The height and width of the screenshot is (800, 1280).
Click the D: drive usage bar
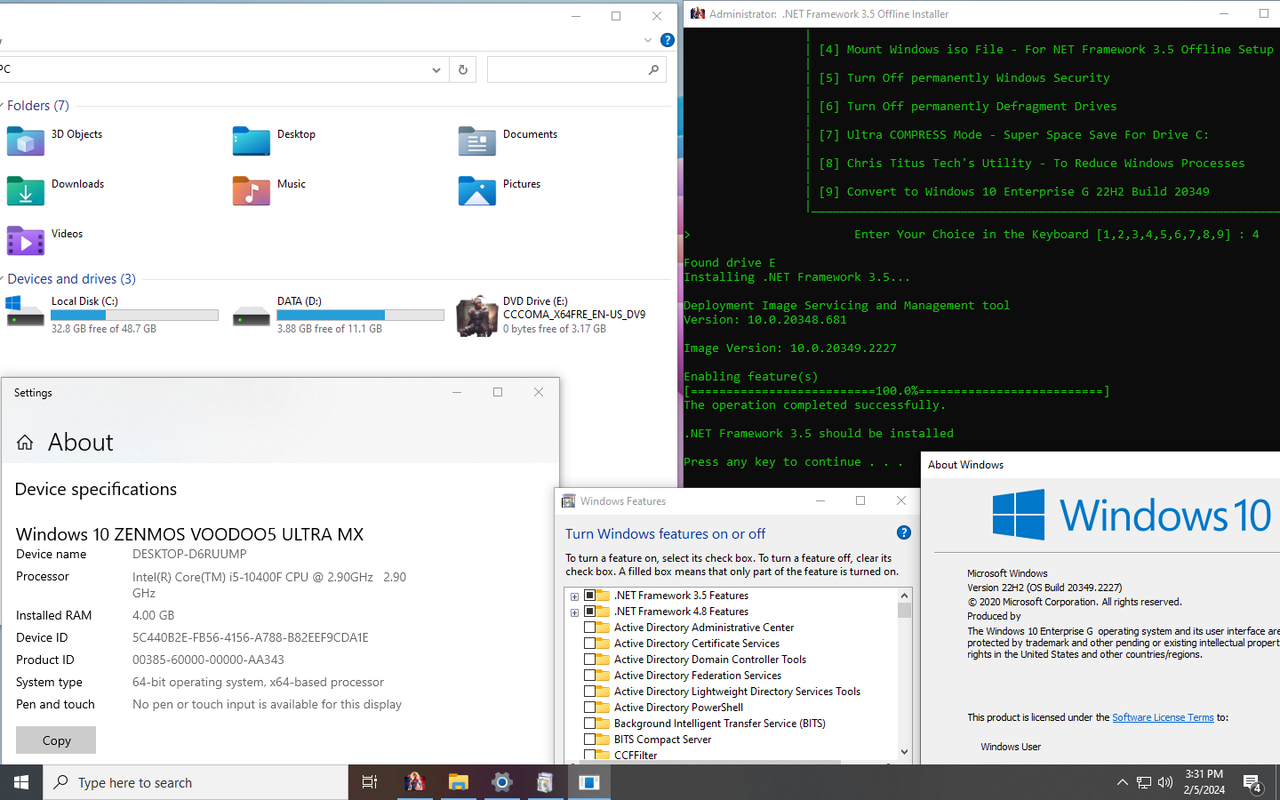point(361,315)
